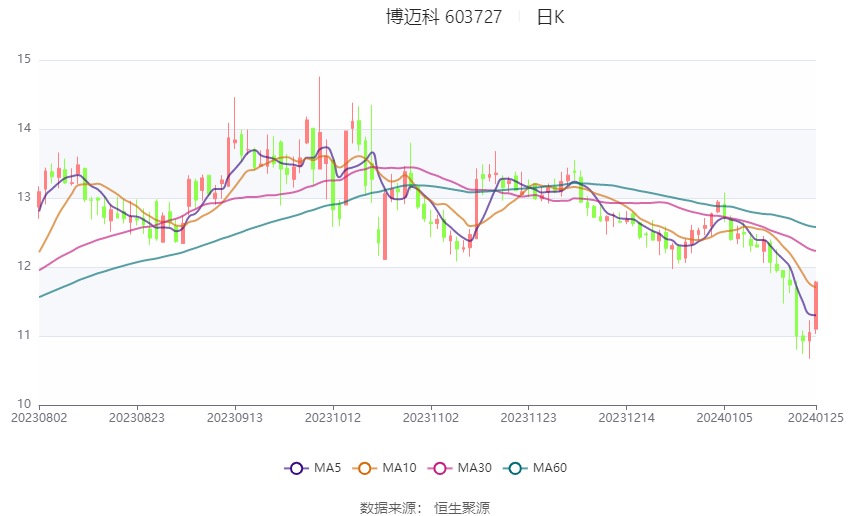Toggle the MA60 legend series

point(535,468)
